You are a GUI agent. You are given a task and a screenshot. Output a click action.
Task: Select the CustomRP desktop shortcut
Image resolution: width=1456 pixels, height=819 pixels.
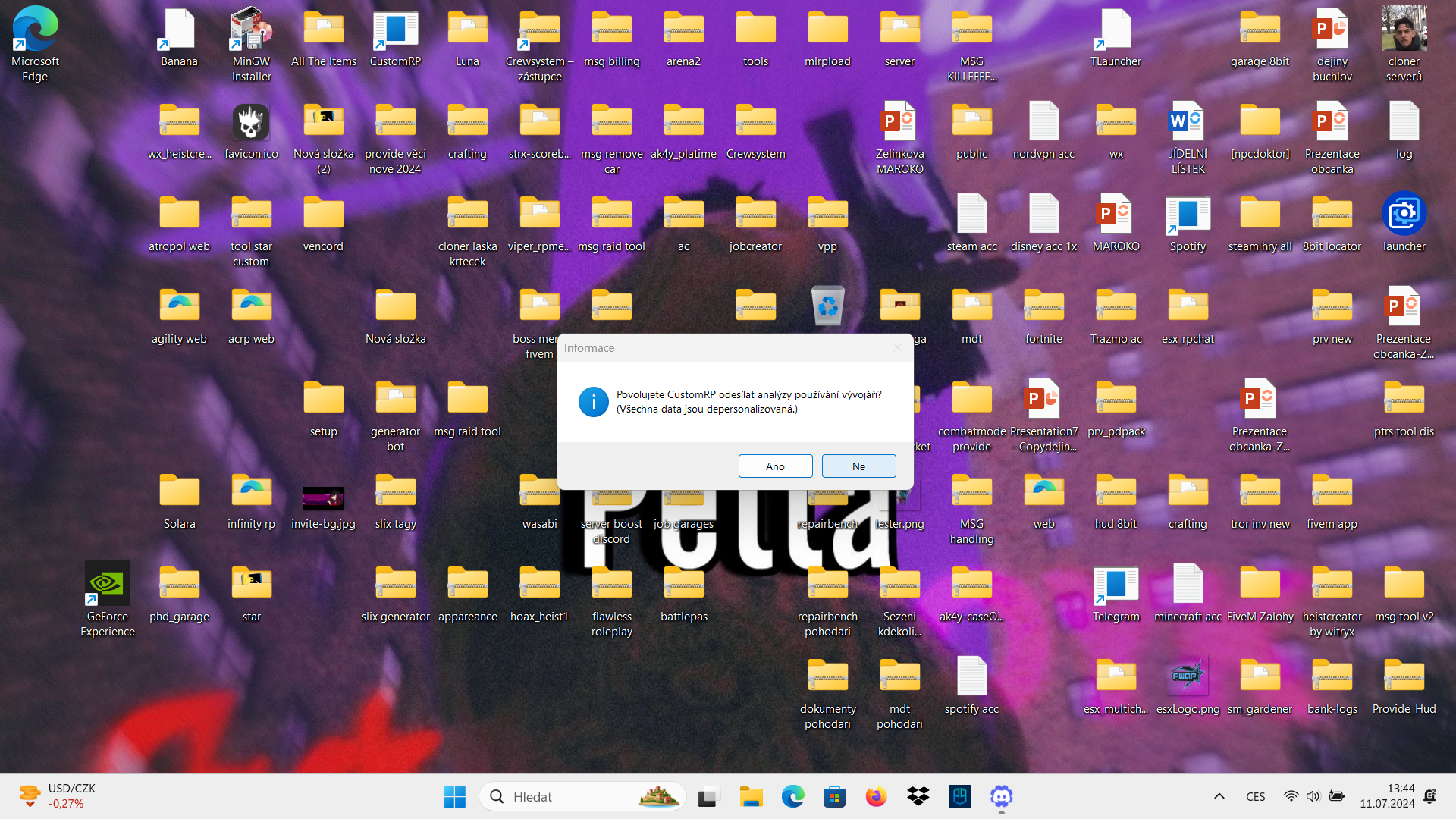coord(395,39)
